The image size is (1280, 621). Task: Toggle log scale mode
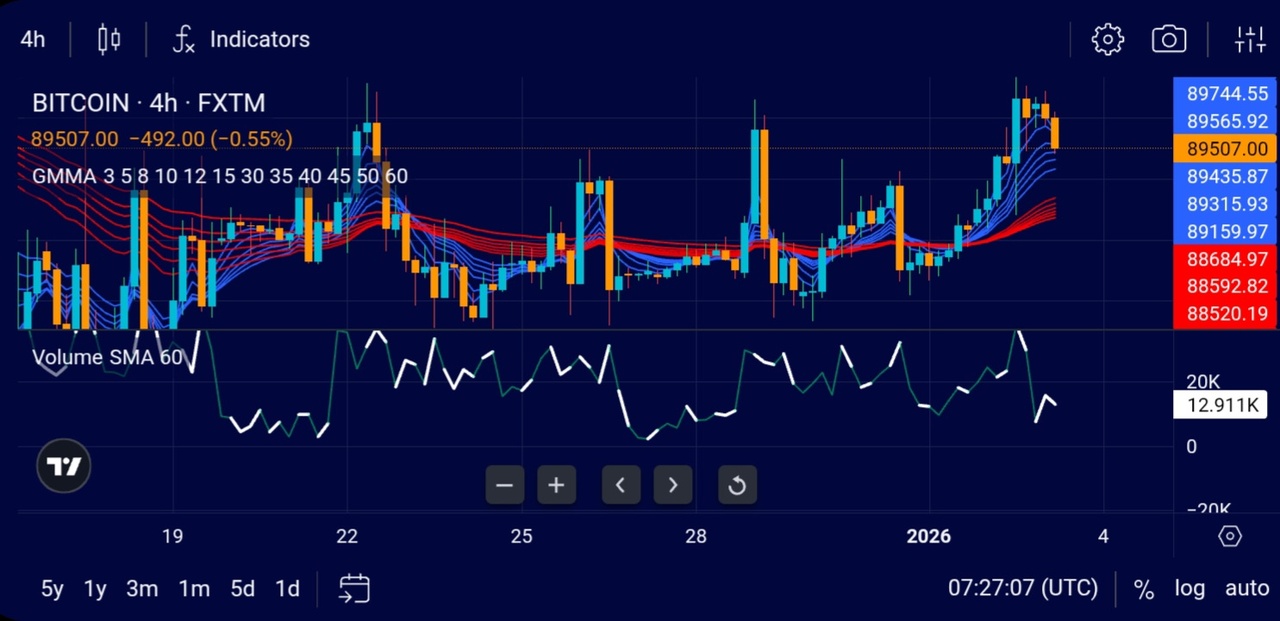coord(1189,588)
